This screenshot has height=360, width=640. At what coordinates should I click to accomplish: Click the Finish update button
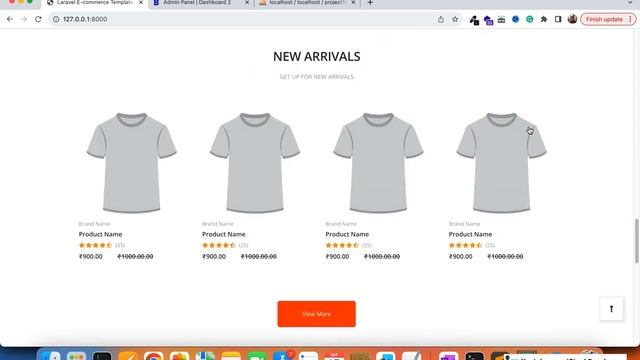pyautogui.click(x=604, y=19)
